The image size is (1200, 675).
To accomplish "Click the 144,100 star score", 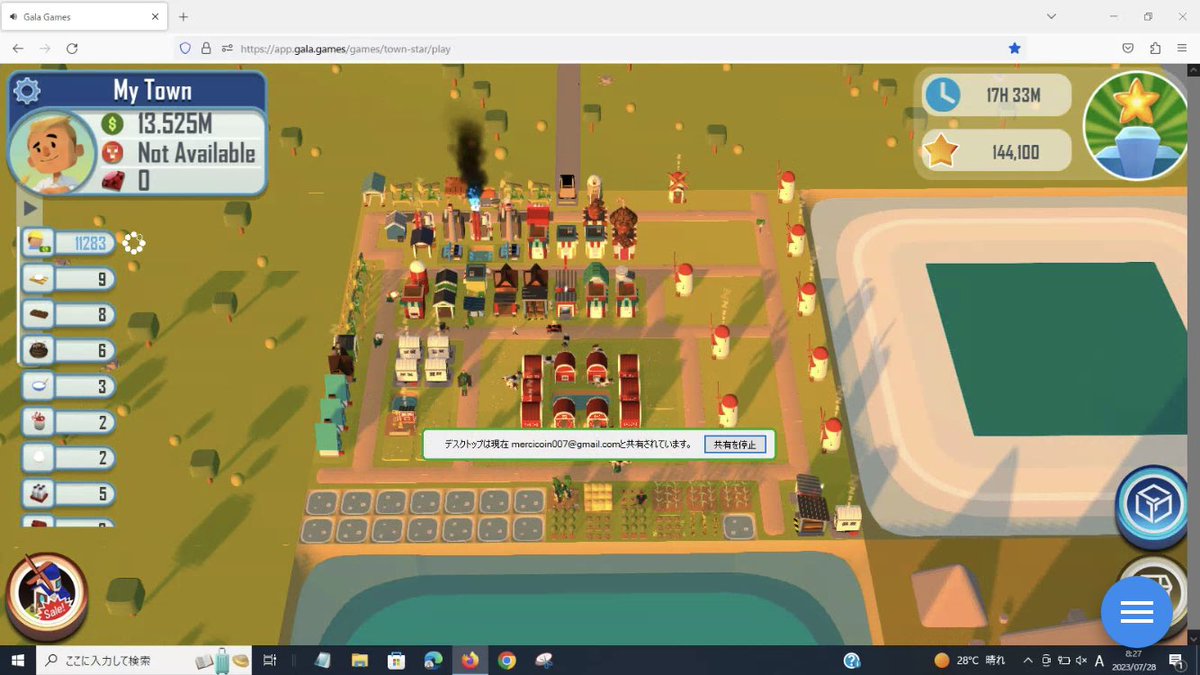I will pos(1015,152).
